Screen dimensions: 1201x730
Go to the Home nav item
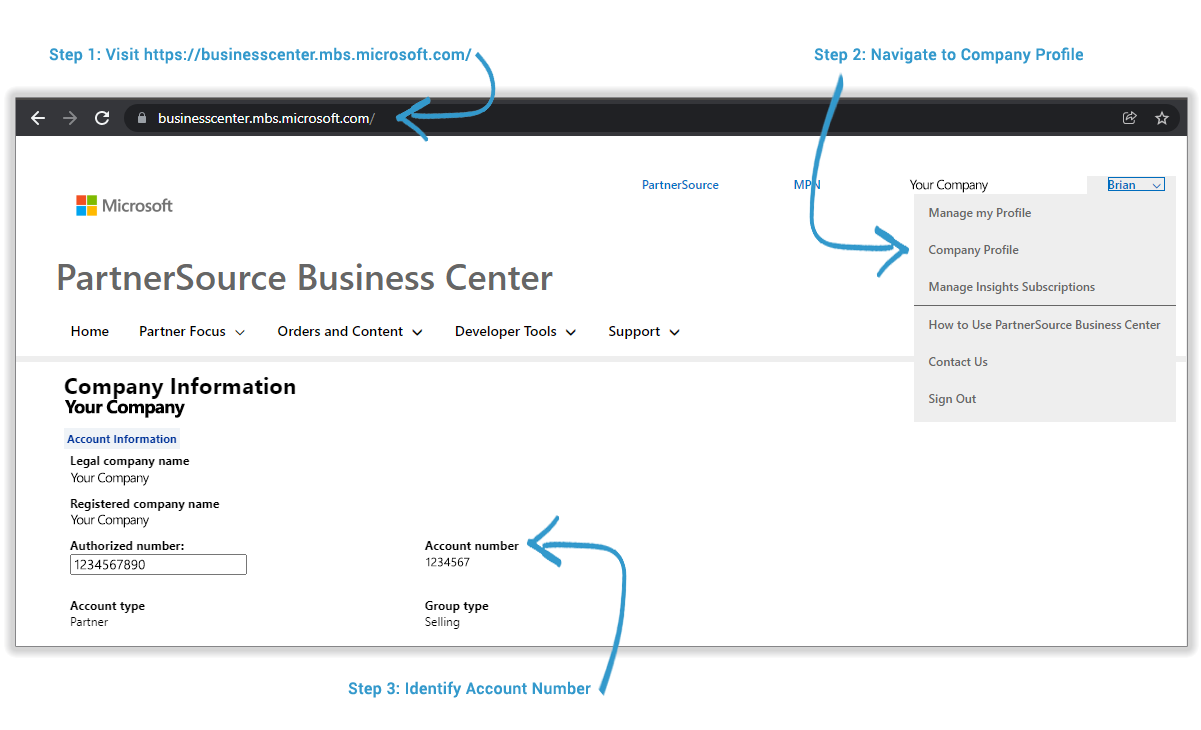[90, 332]
